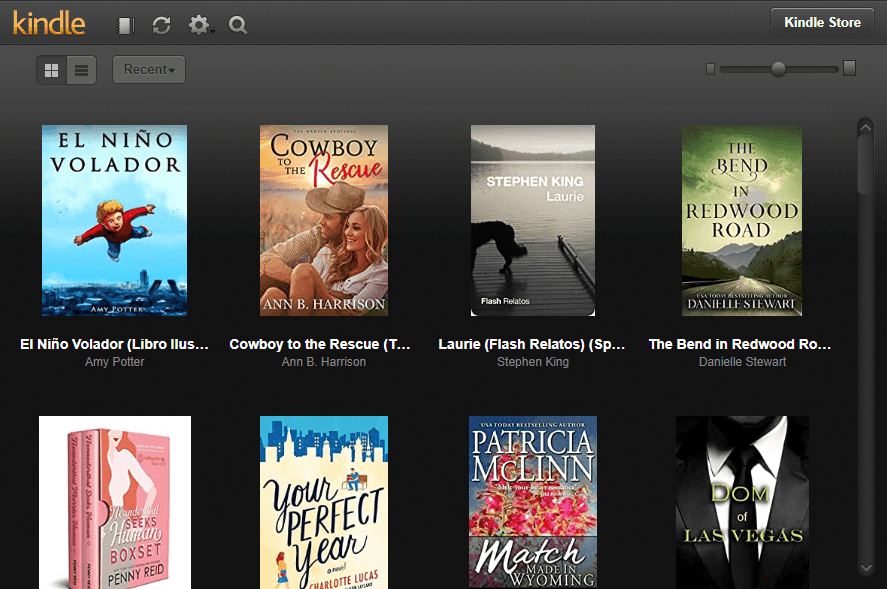Screen dimensions: 887x589
Task: Click the scrollbar up arrow
Action: [x=866, y=127]
